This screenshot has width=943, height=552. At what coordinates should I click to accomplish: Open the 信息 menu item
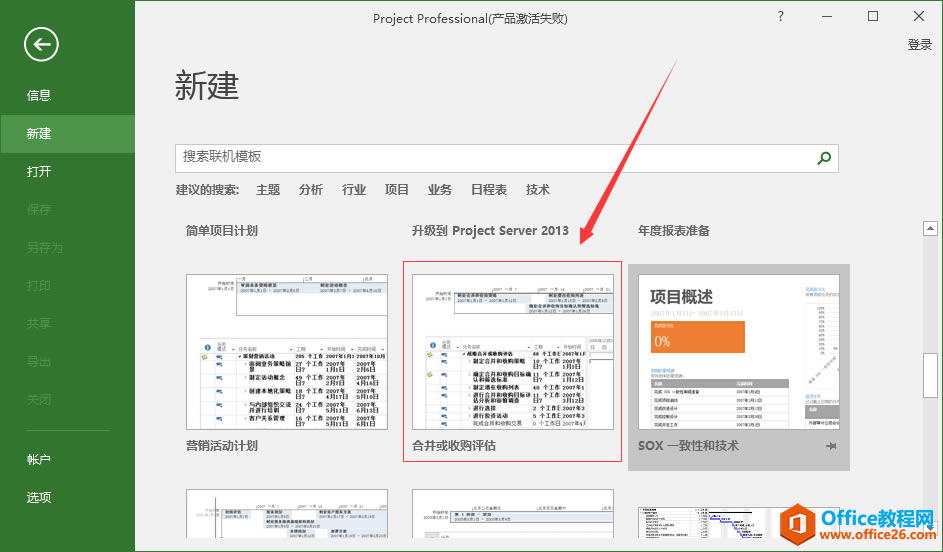(39, 96)
